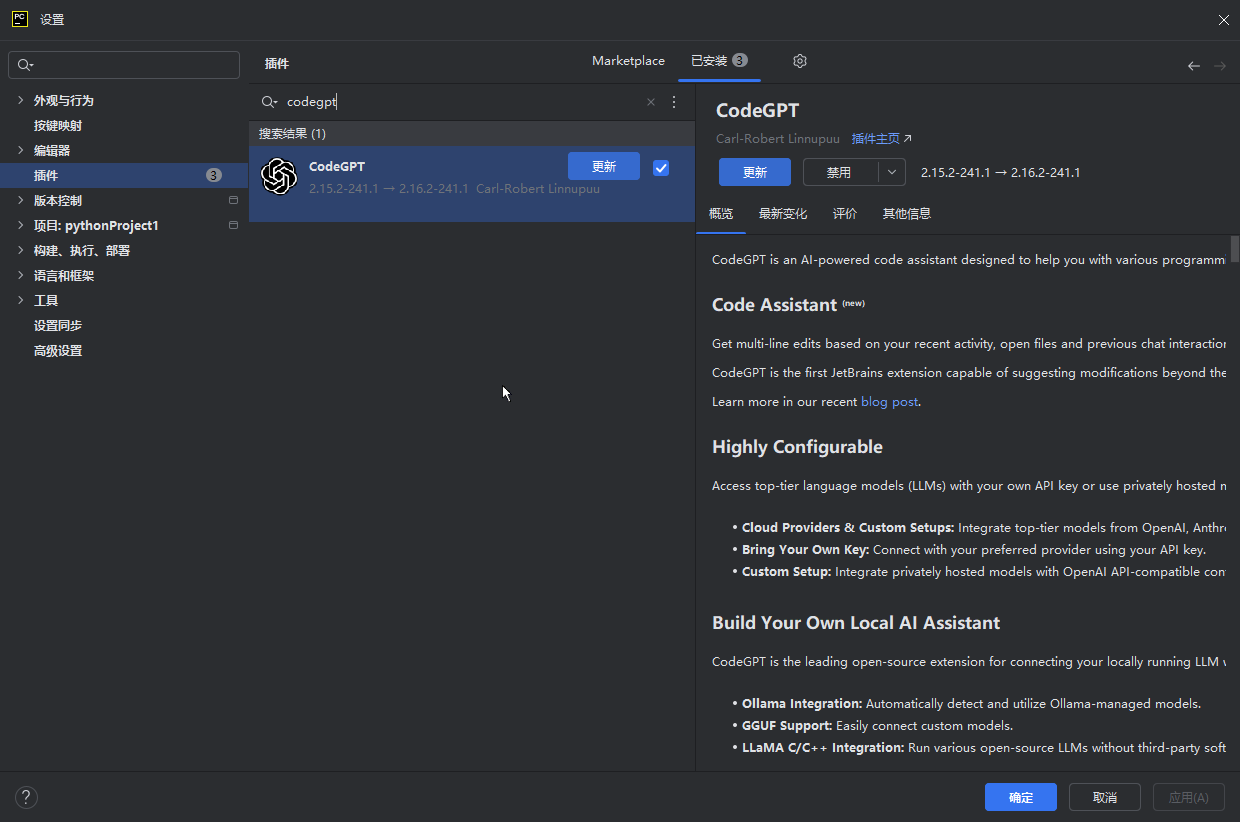
Task: Expand the 项目: pythonProject1 group
Action: (x=20, y=225)
